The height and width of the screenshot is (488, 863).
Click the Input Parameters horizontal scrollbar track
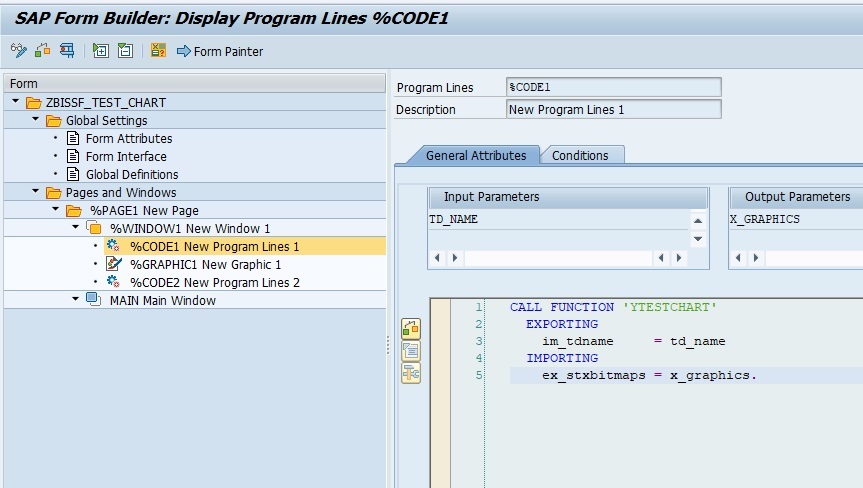click(558, 257)
